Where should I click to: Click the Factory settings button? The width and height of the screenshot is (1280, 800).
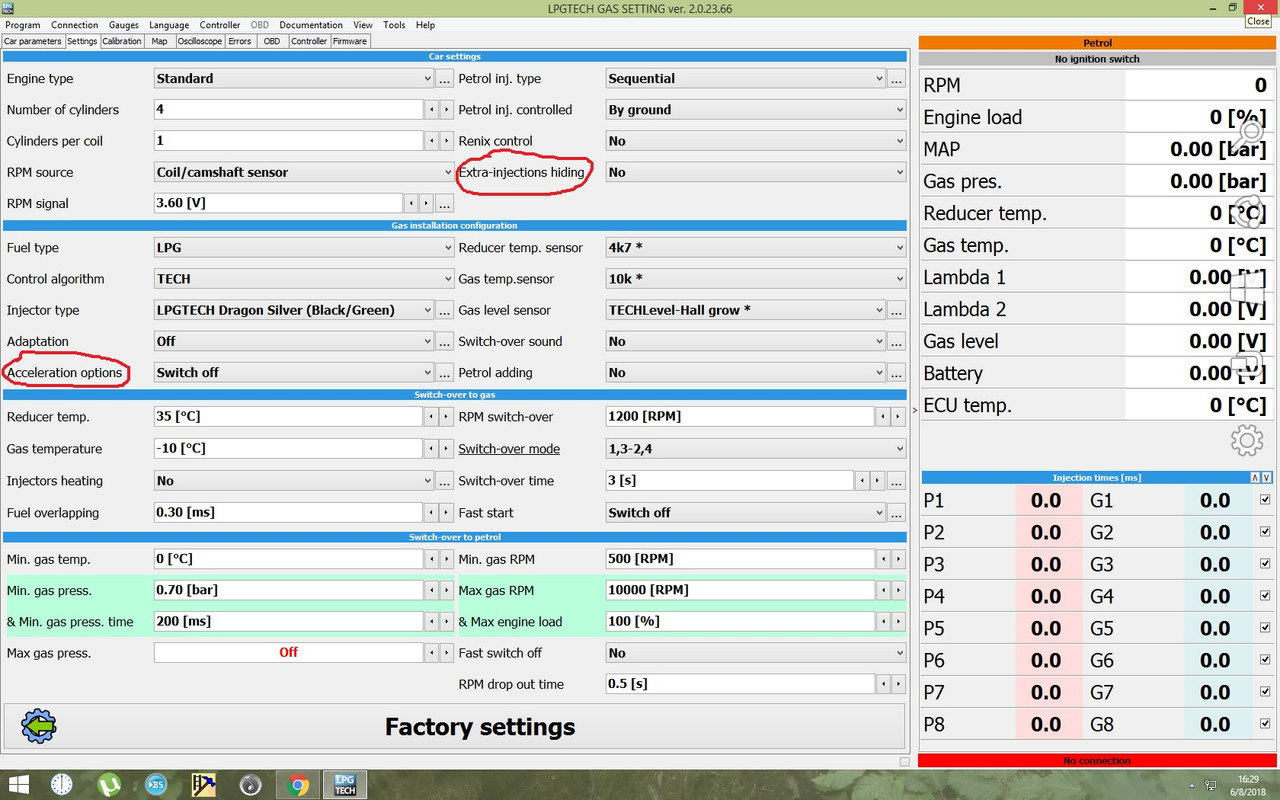tap(454, 726)
